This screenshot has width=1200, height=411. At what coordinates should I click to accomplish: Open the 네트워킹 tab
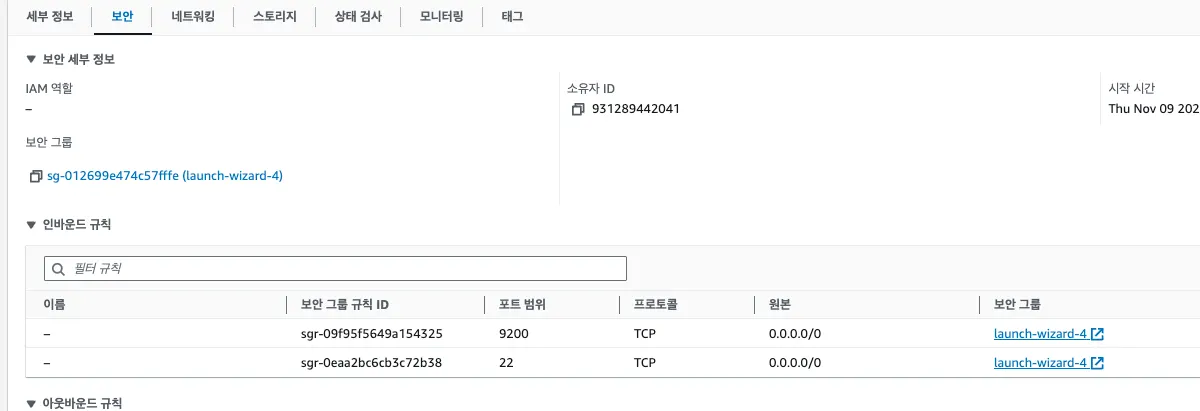194,17
